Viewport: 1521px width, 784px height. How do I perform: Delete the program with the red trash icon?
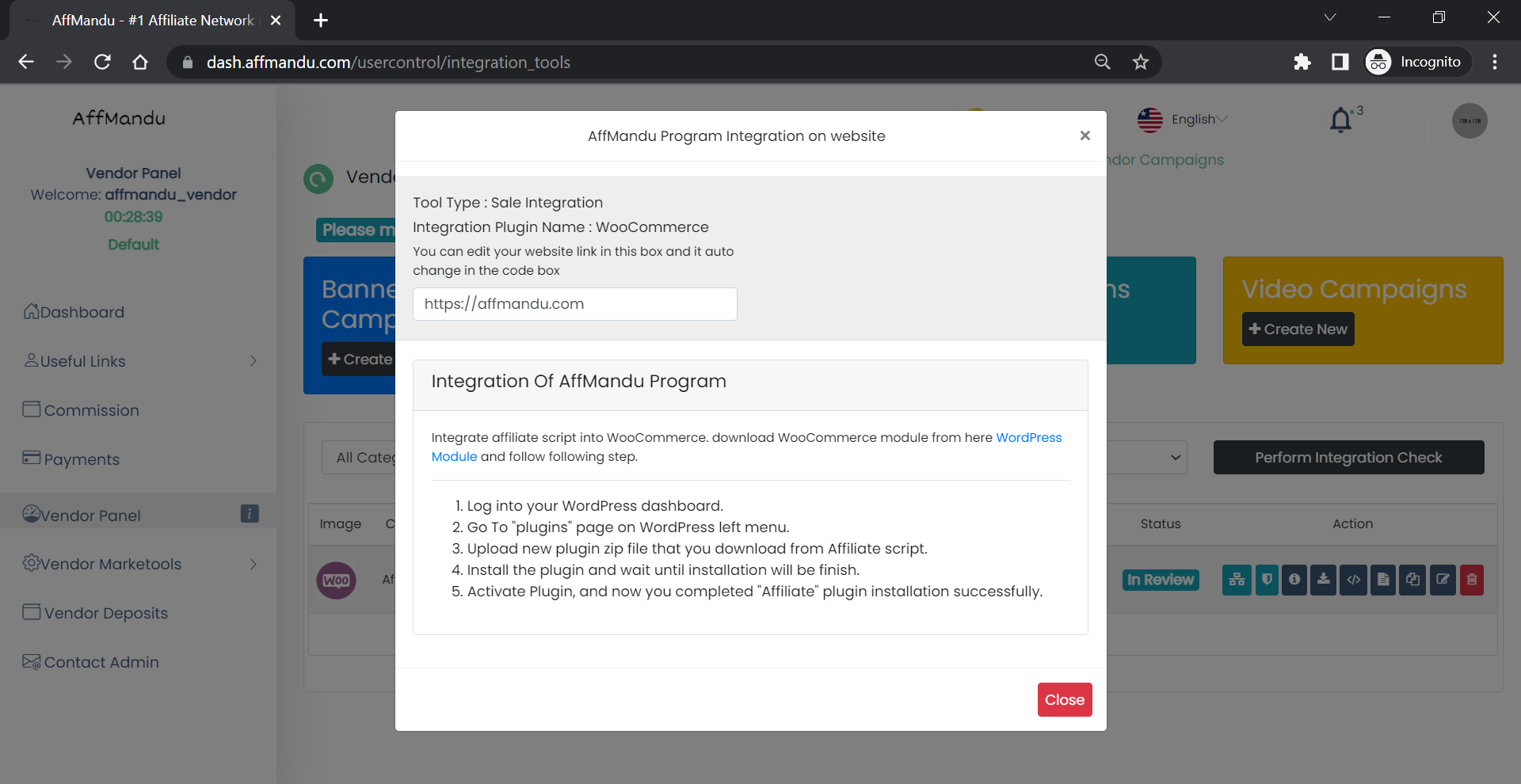click(1472, 580)
